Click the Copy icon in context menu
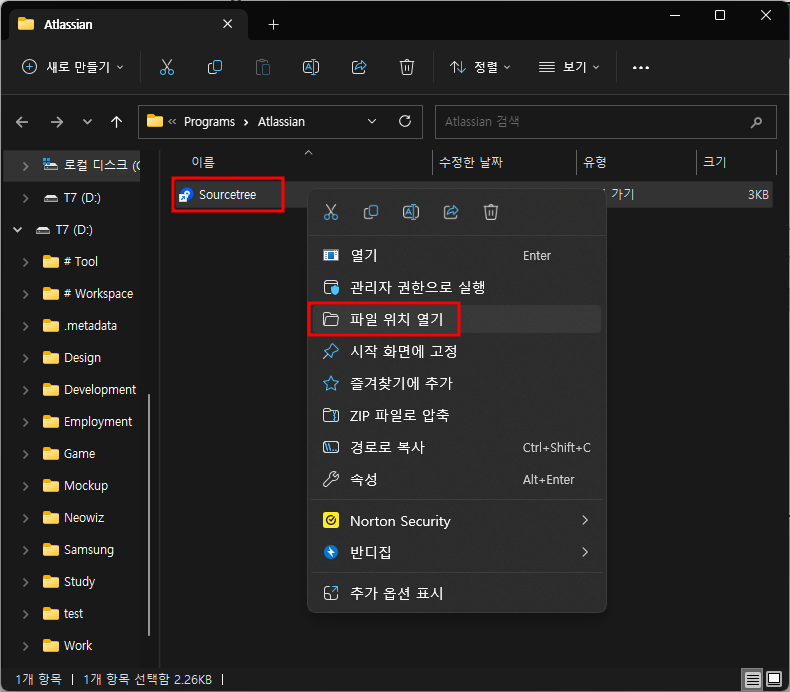This screenshot has width=790, height=692. coord(371,212)
